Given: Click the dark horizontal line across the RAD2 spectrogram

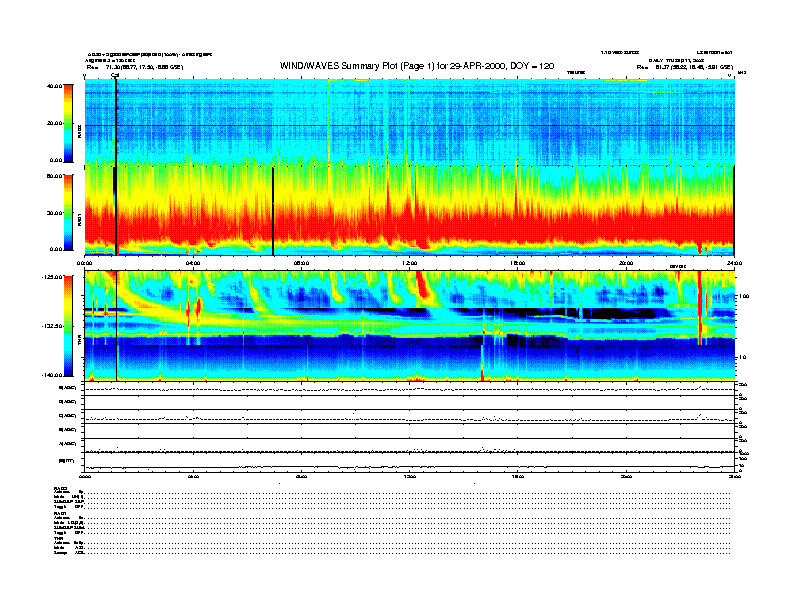Looking at the screenshot, I should click(x=410, y=126).
